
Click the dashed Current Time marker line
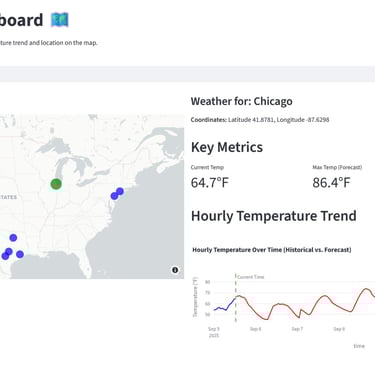click(236, 298)
